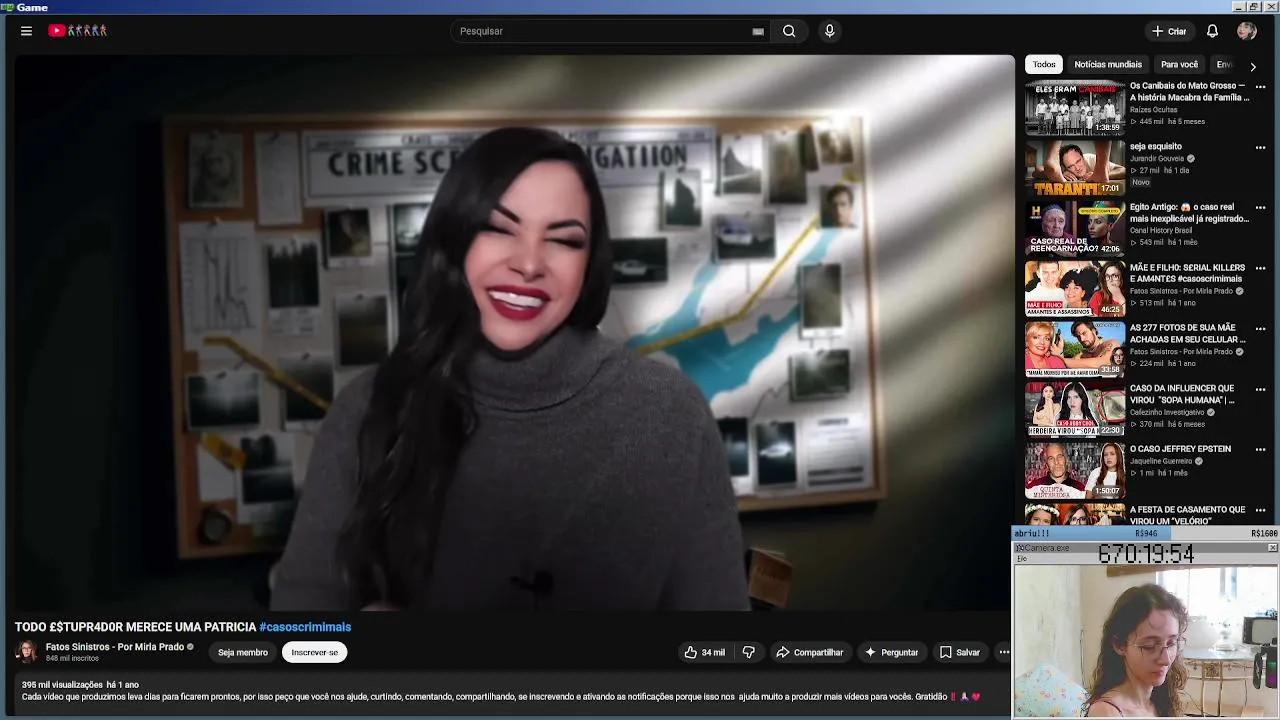This screenshot has width=1280, height=720.
Task: Open Egito Antigo video title
Action: pos(1189,212)
